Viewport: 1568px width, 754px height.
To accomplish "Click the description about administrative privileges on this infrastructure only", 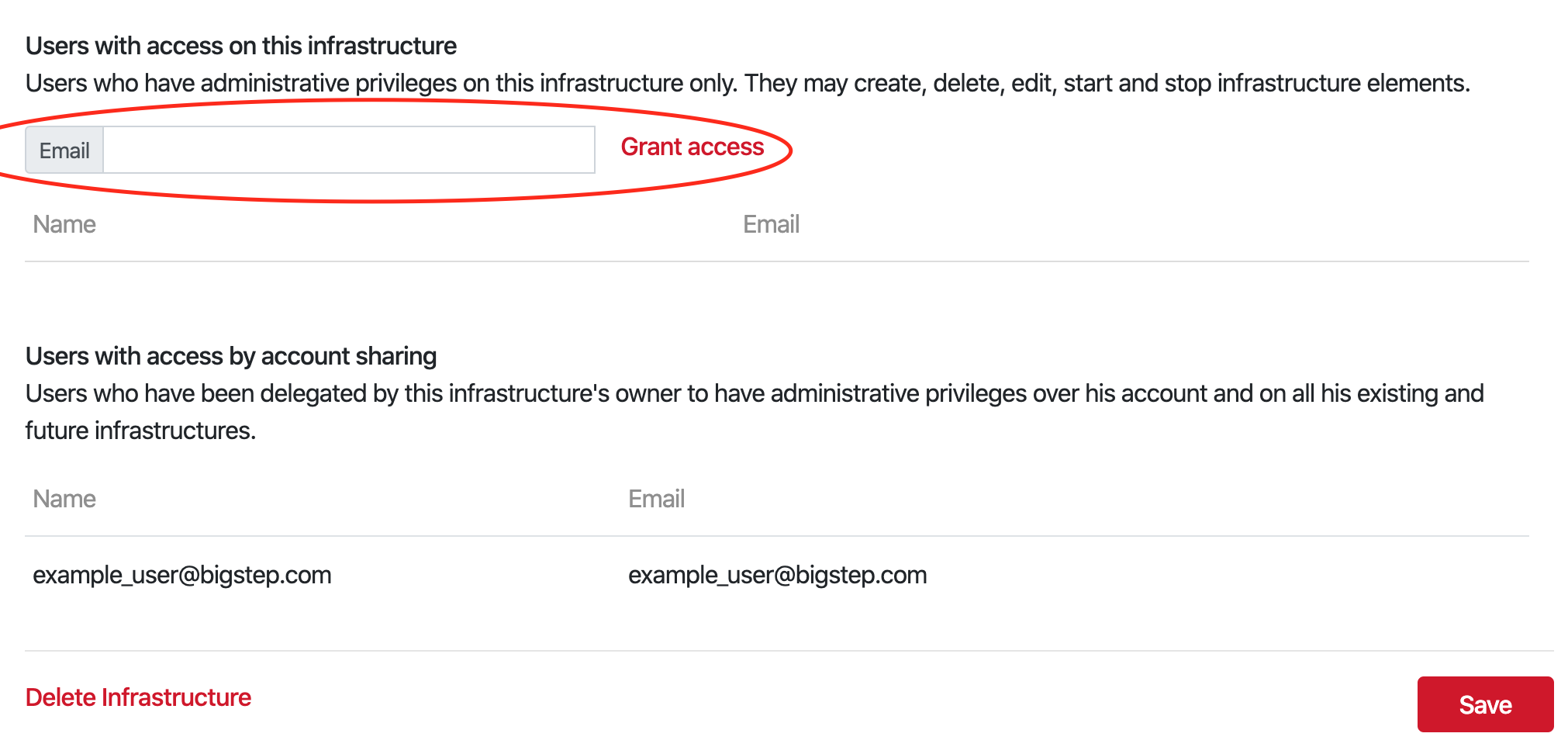I will point(748,83).
